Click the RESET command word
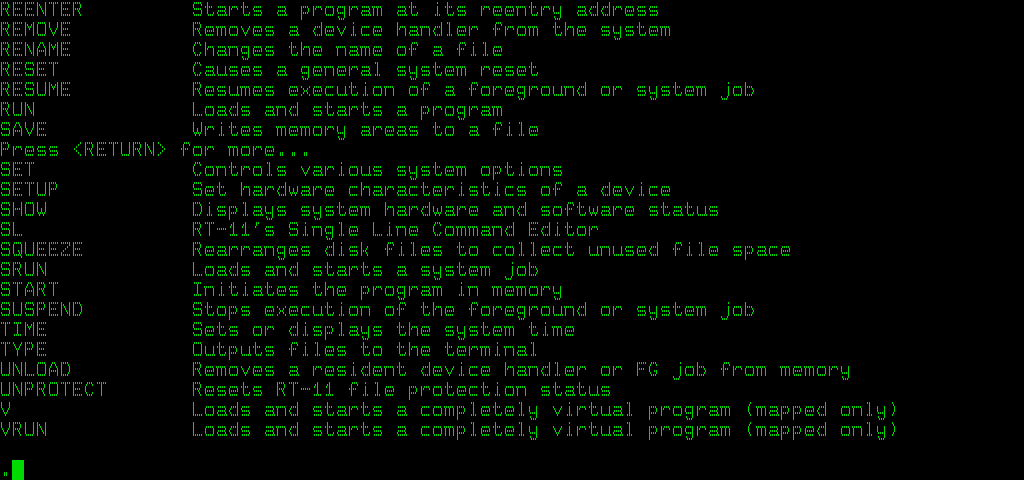Screen dimensions: 1024x480 [29, 70]
